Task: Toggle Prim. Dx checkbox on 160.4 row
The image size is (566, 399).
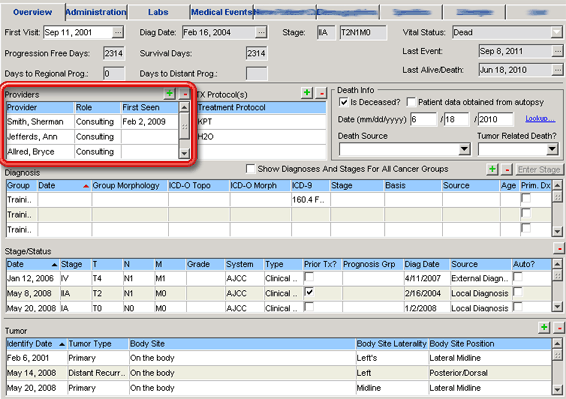Action: click(x=526, y=198)
